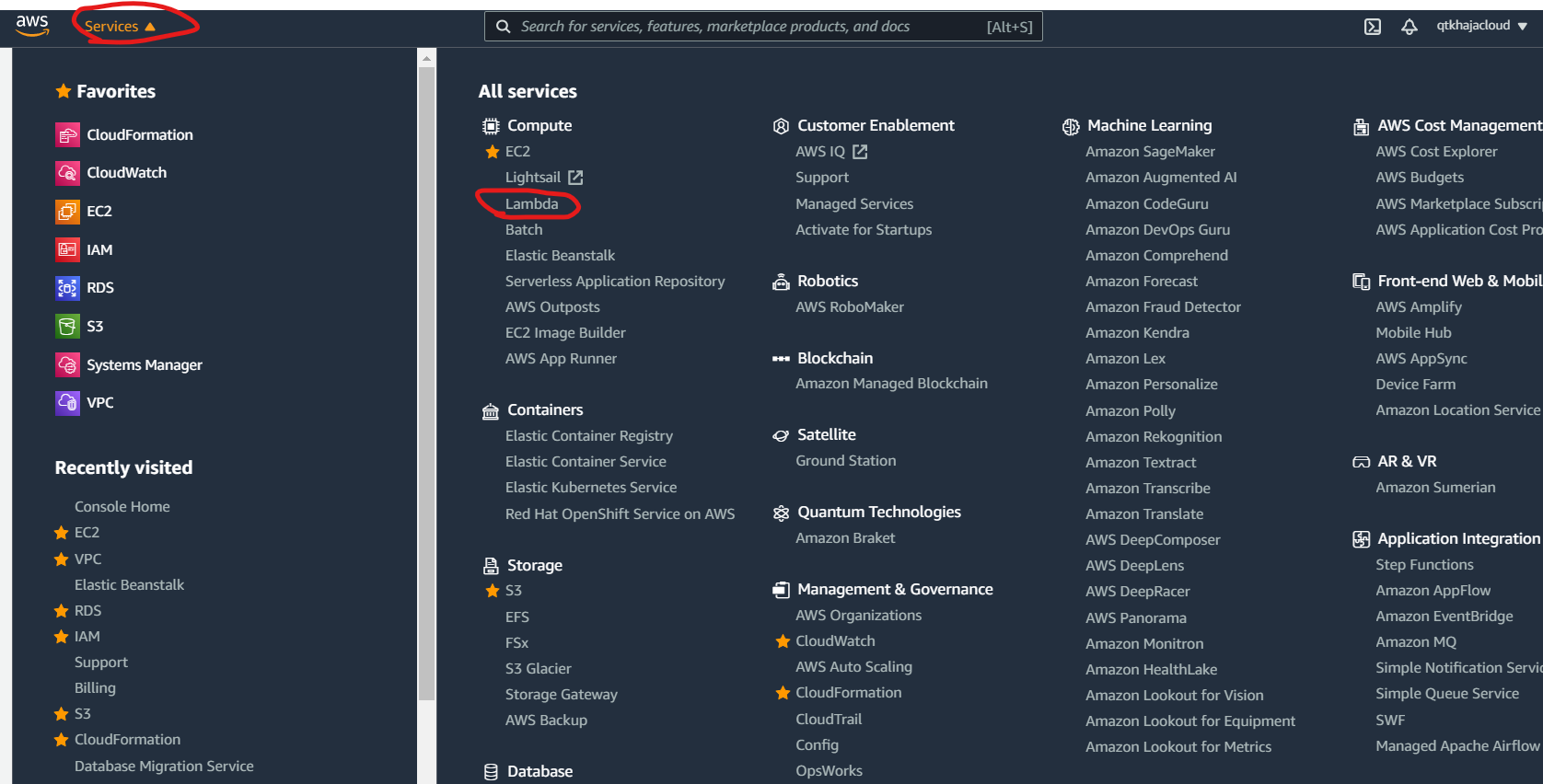Click the CloudWatch icon in Favorites
This screenshot has height=784, width=1543.
67,173
